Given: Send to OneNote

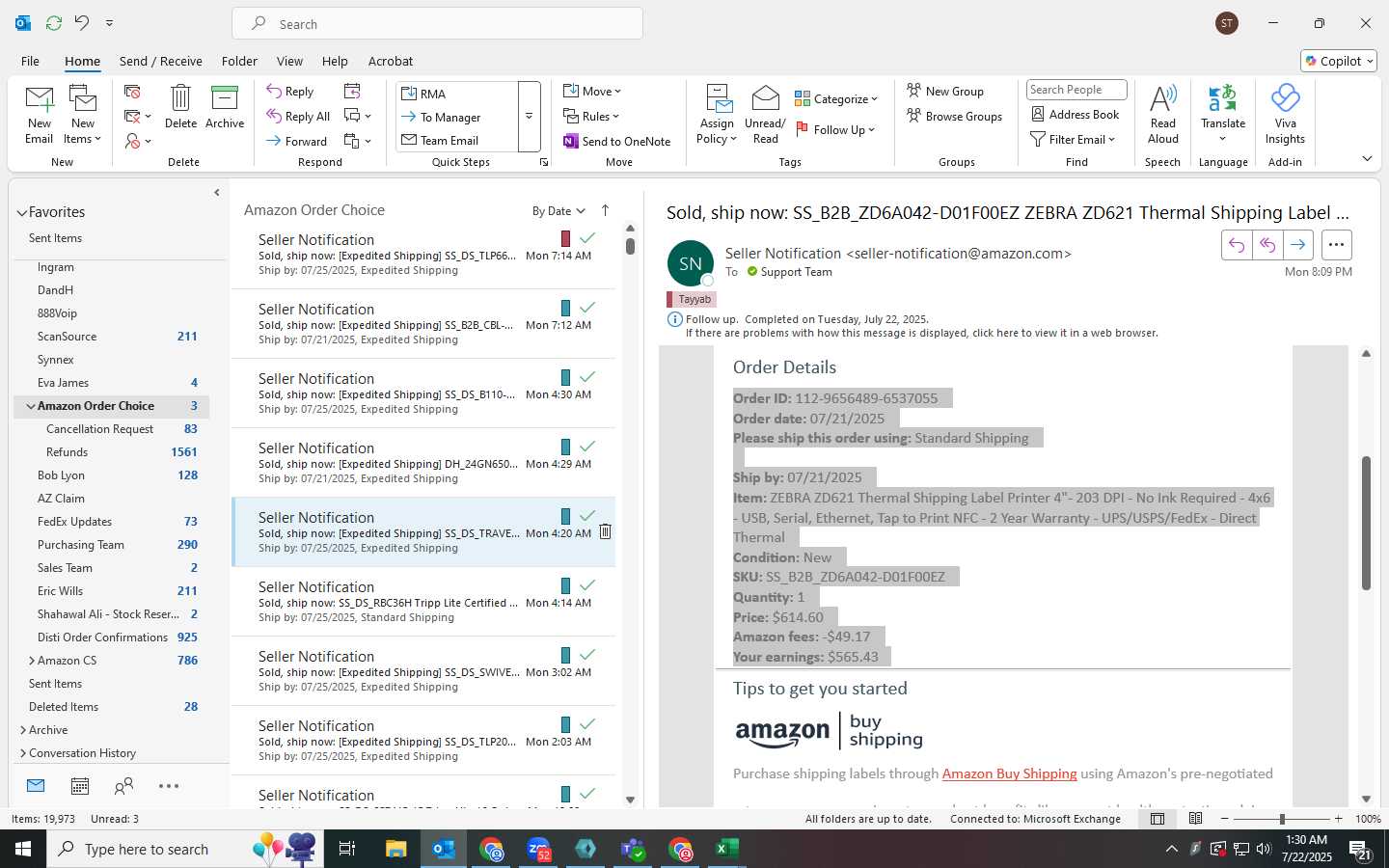Looking at the screenshot, I should pos(616,141).
